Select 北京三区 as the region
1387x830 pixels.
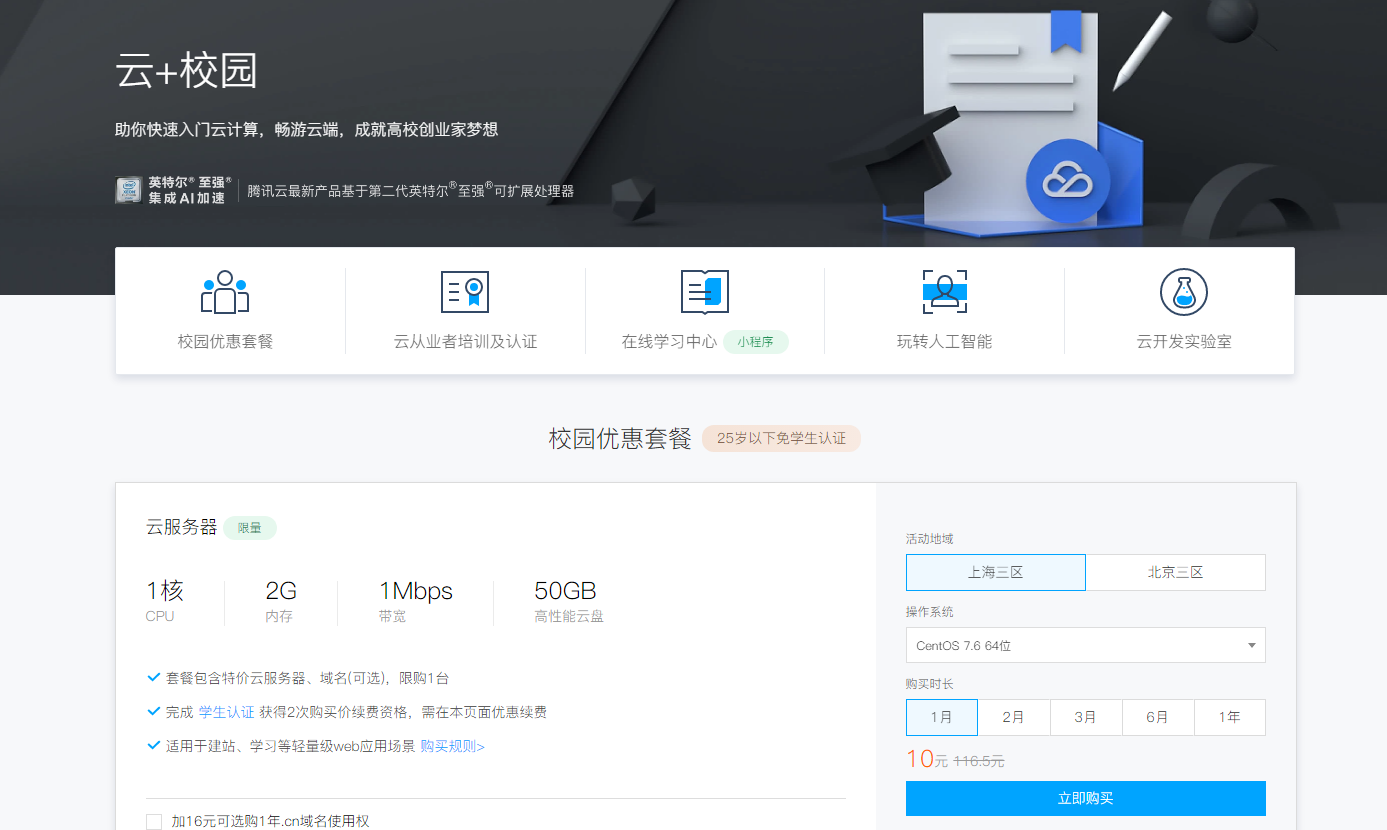[x=1175, y=573]
